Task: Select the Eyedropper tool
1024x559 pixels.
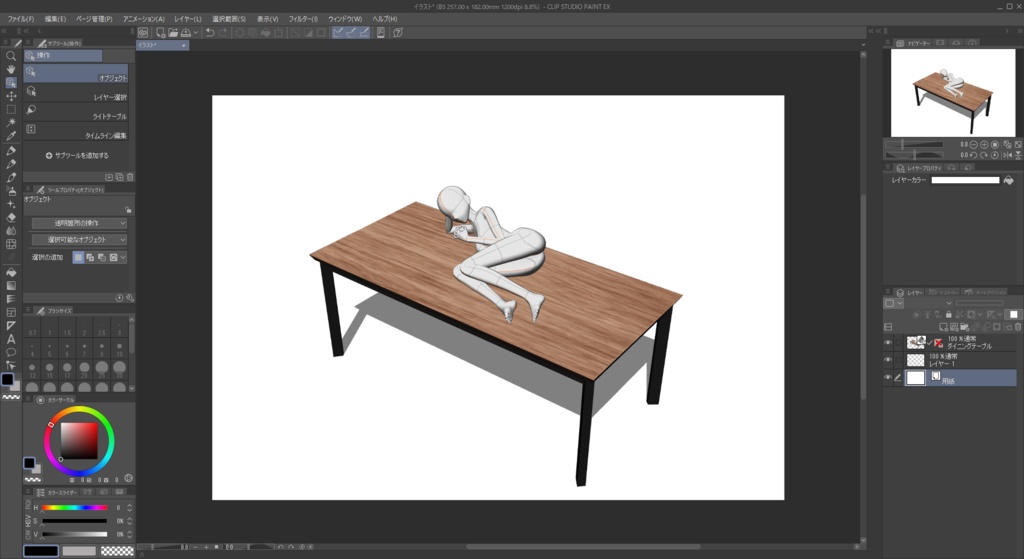Action: point(11,135)
